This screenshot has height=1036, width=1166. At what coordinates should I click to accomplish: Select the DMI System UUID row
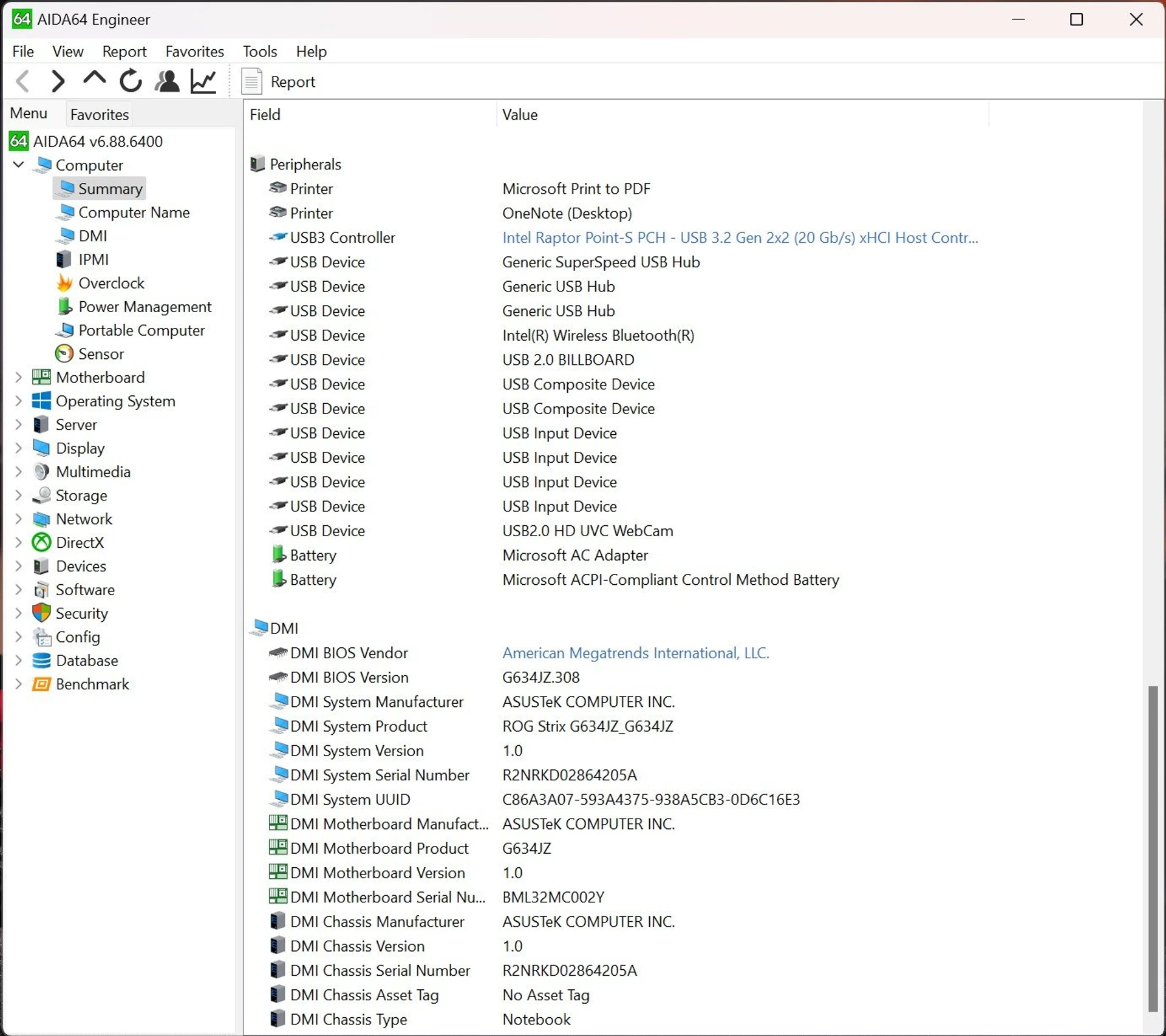[x=534, y=799]
